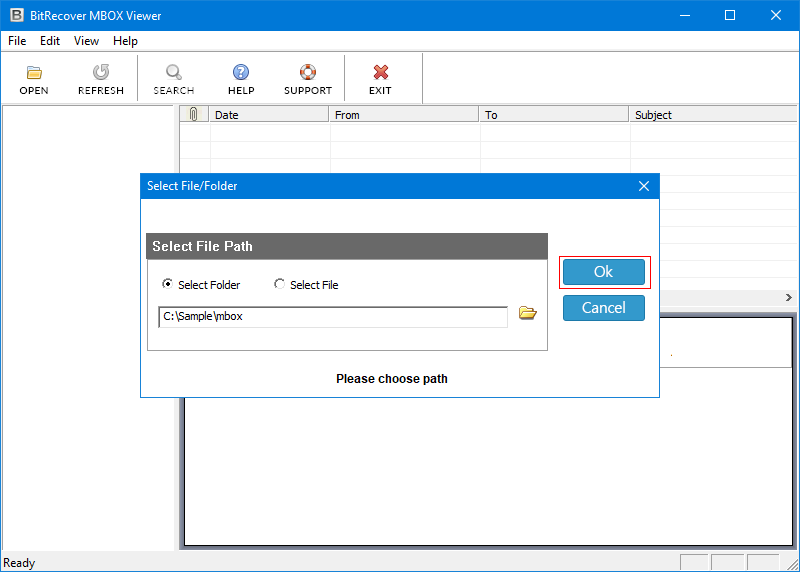Open the File menu
The height and width of the screenshot is (572, 800).
point(17,41)
